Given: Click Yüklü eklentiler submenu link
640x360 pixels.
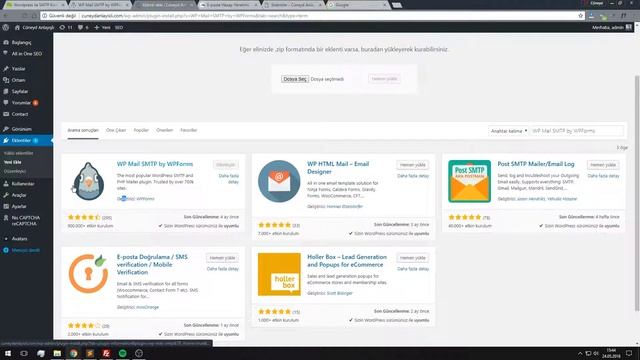Looking at the screenshot, I should 18,153.
